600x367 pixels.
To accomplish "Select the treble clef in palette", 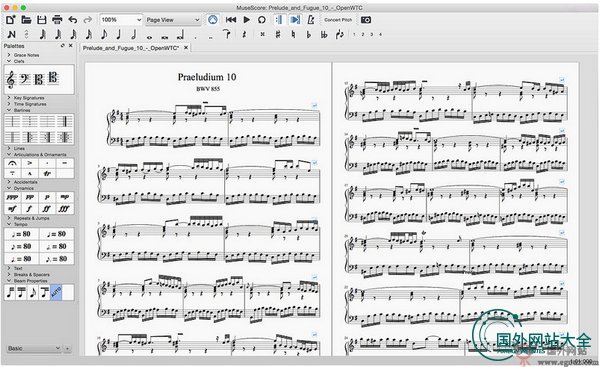I will tap(11, 80).
